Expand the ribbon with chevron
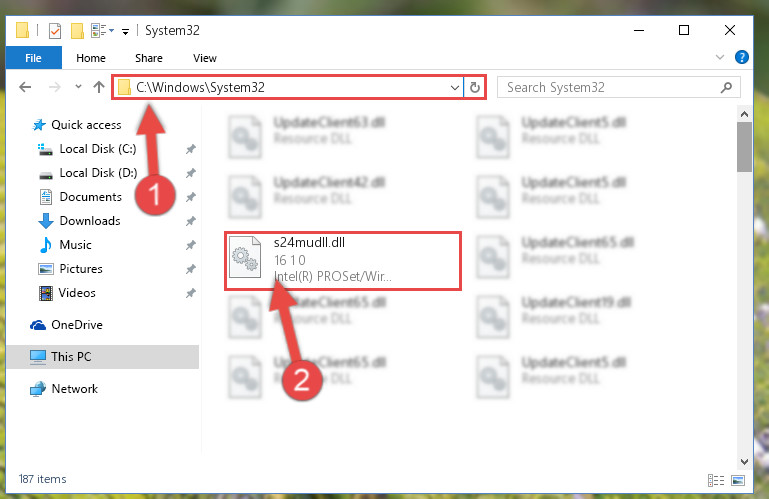769x499 pixels. pos(719,57)
